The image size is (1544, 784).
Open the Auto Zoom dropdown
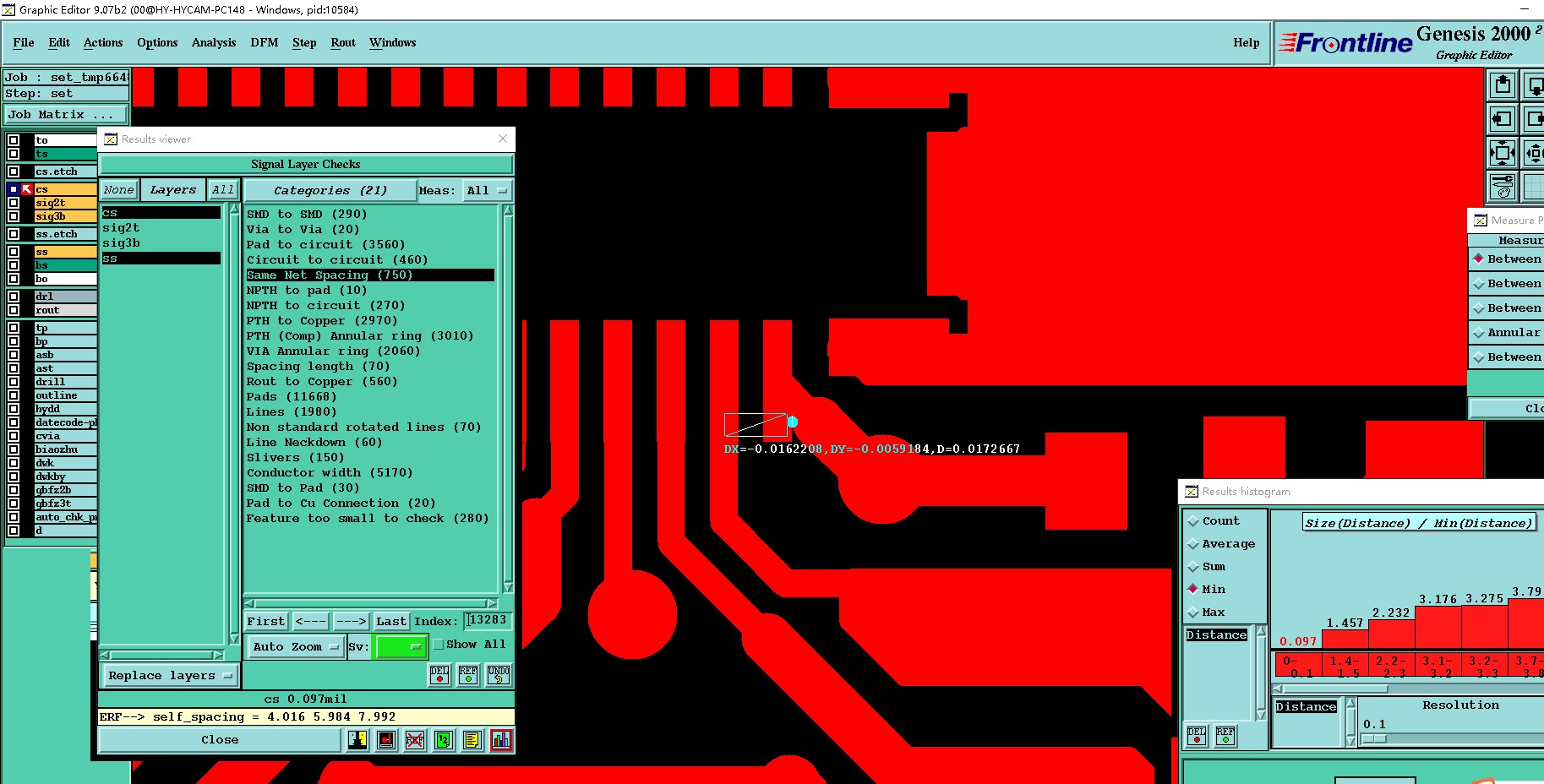296,647
